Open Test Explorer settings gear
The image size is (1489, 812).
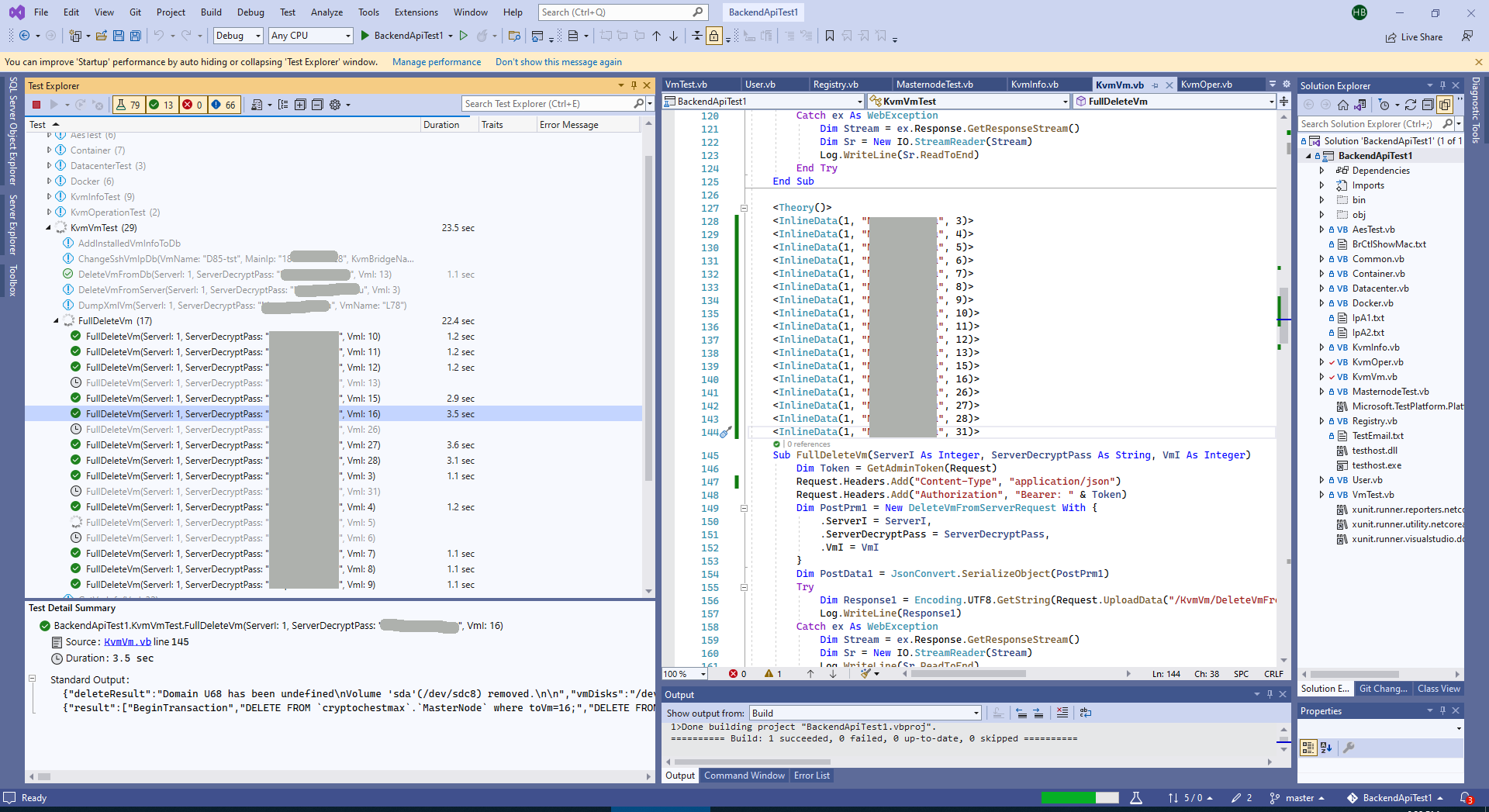335,105
